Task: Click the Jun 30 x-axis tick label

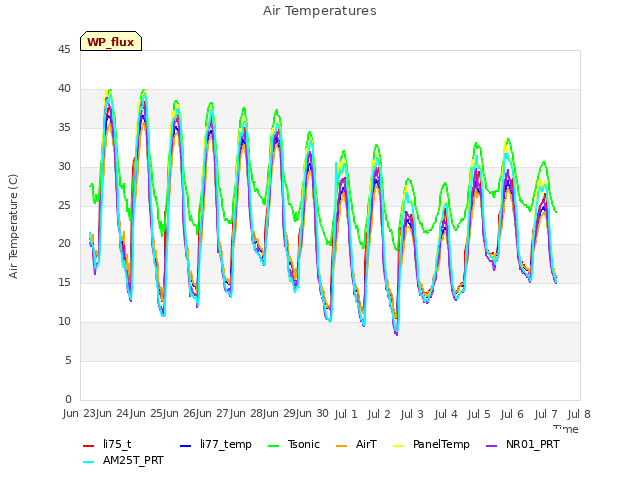Action: point(312,413)
